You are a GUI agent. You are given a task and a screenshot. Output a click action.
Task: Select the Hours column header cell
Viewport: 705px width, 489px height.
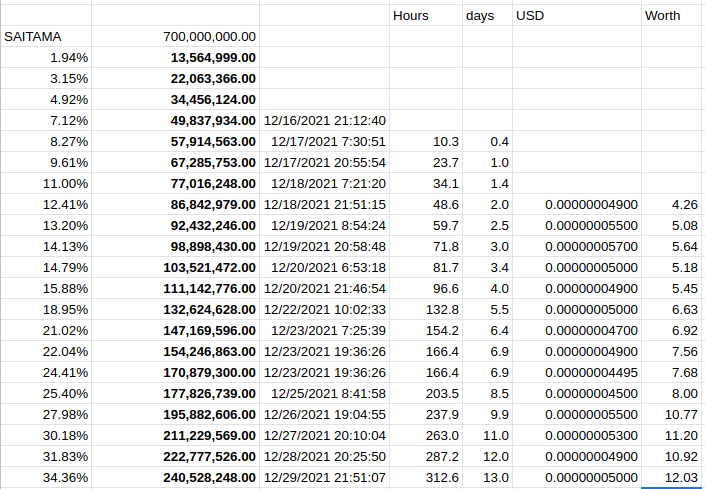[x=426, y=15]
